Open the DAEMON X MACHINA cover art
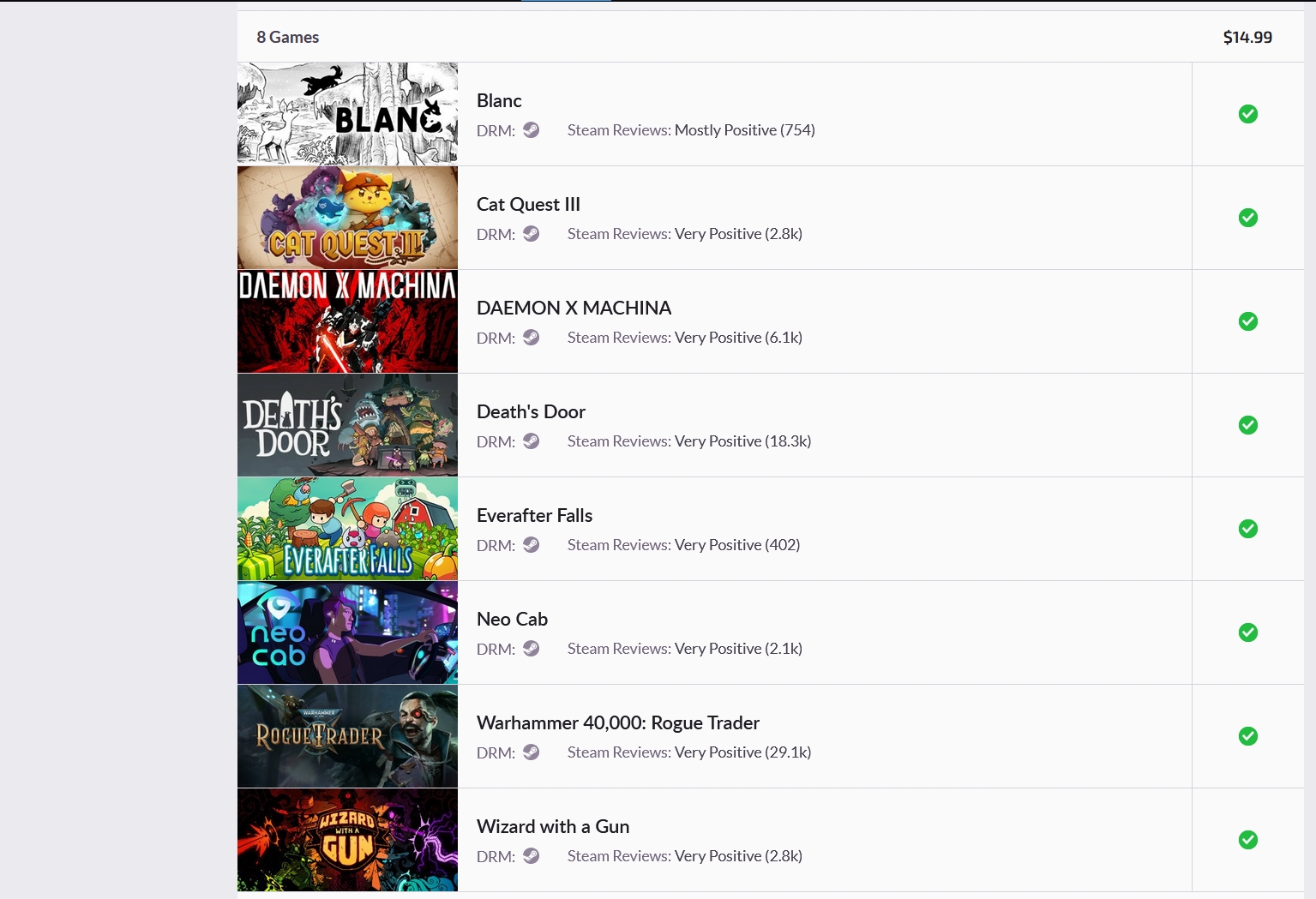The width and height of the screenshot is (1316, 899). click(347, 321)
